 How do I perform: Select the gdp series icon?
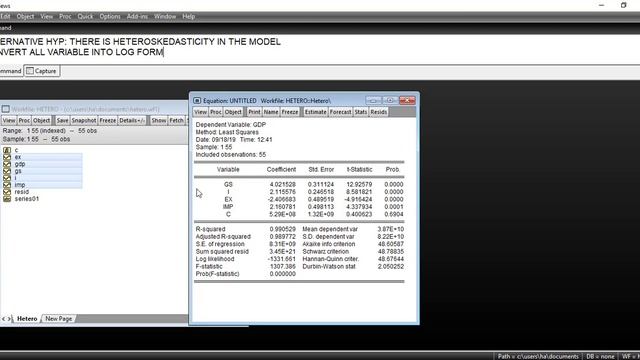tap(7, 164)
